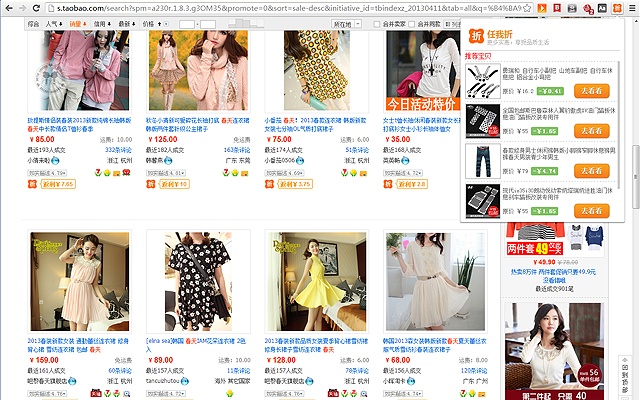640x400 pixels.
Task: Sort results by 综合
Action: point(33,24)
